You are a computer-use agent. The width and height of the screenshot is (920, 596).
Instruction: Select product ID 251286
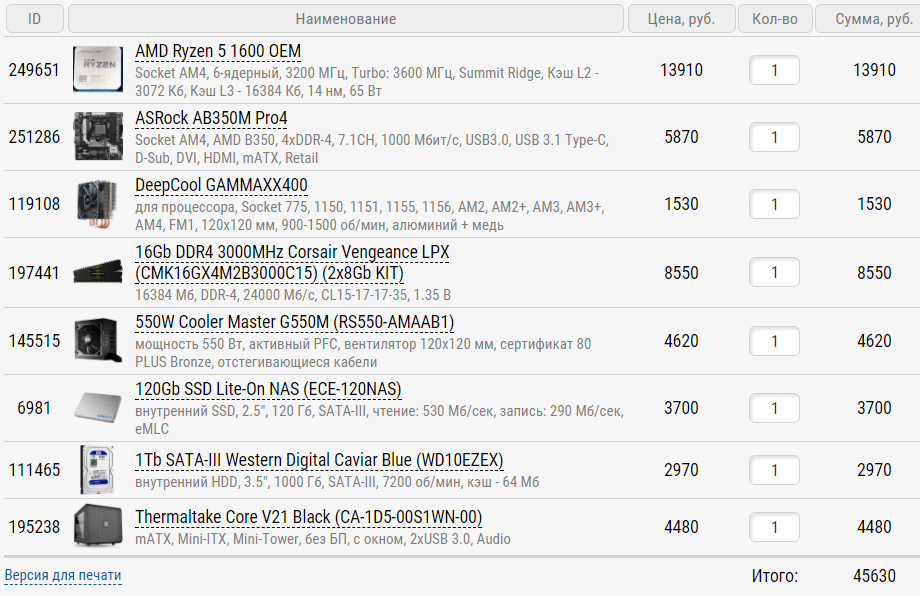[34, 137]
